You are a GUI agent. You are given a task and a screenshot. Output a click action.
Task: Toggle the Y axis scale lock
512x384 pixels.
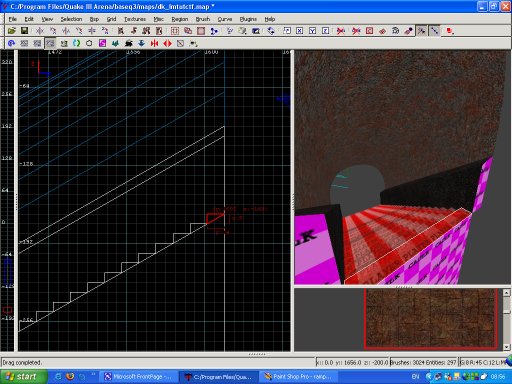coord(312,31)
